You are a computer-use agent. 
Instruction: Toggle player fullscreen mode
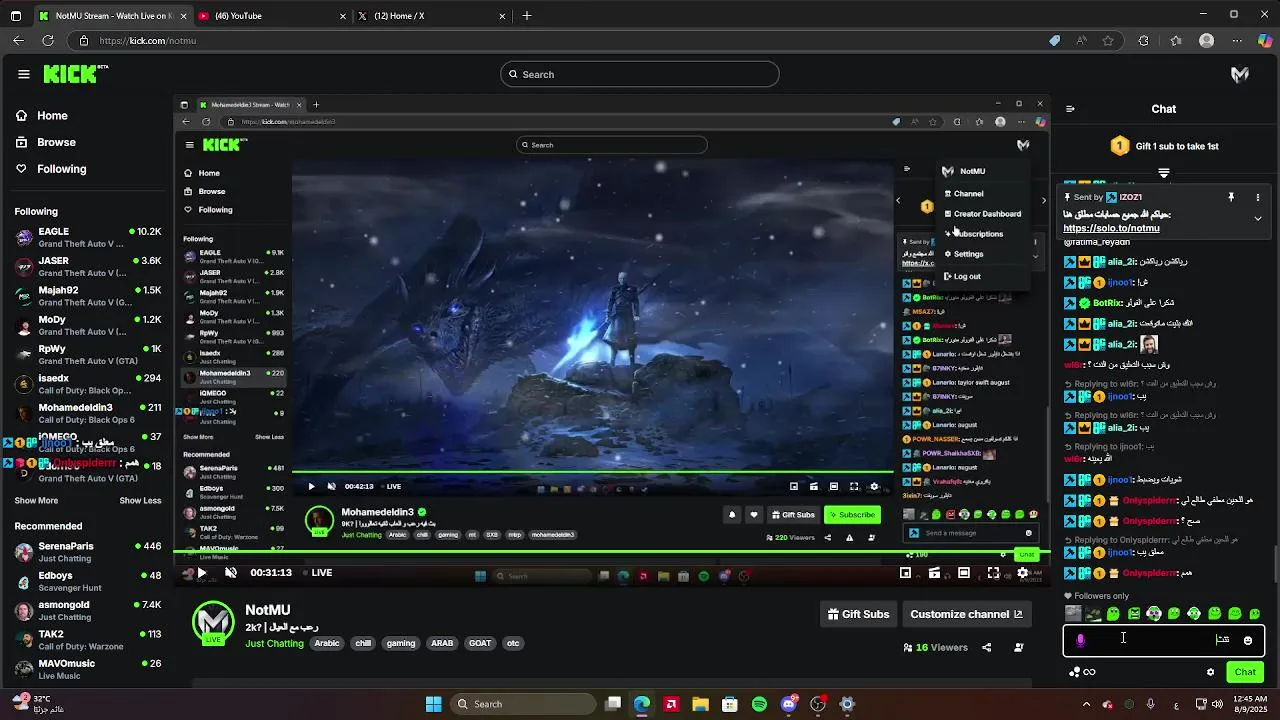point(993,573)
